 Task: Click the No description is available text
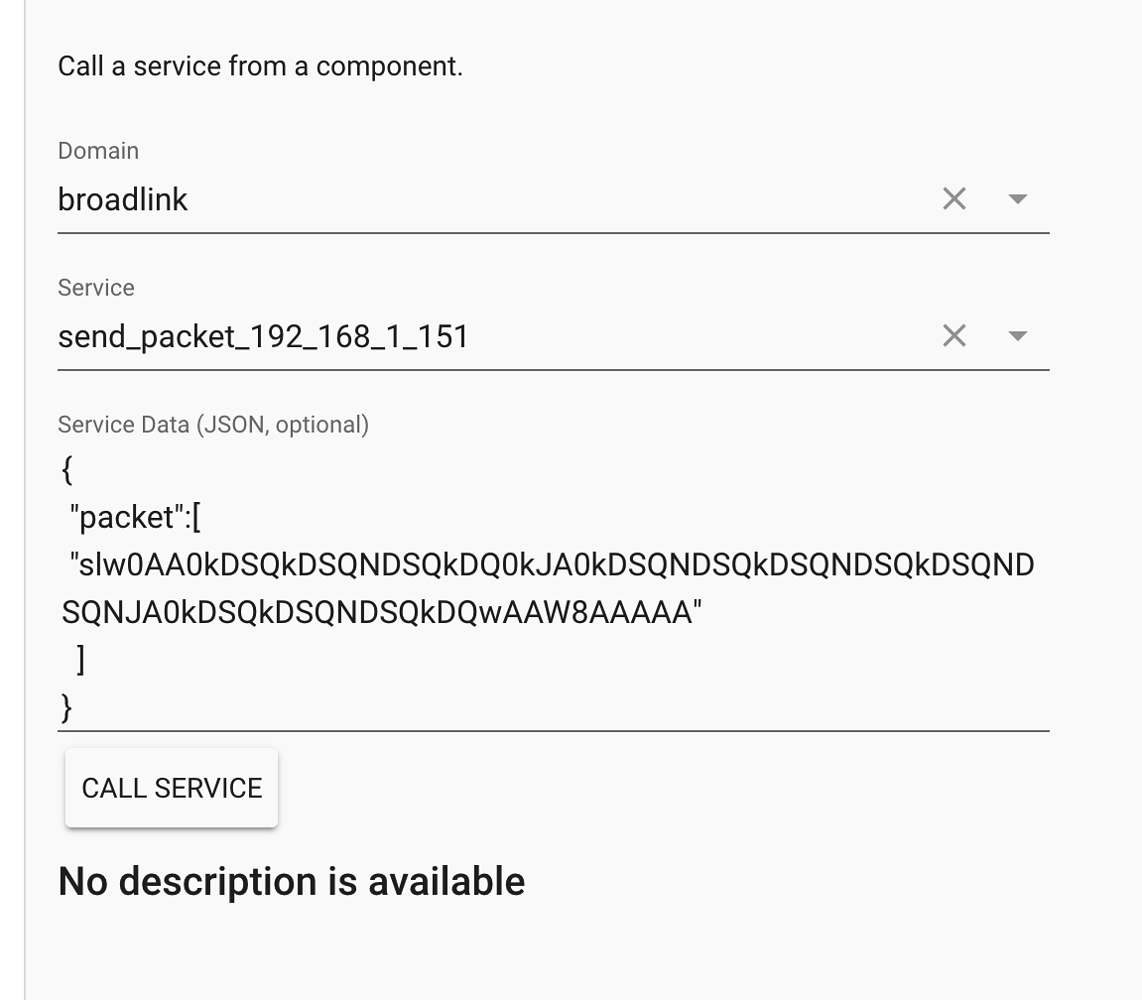coord(291,881)
